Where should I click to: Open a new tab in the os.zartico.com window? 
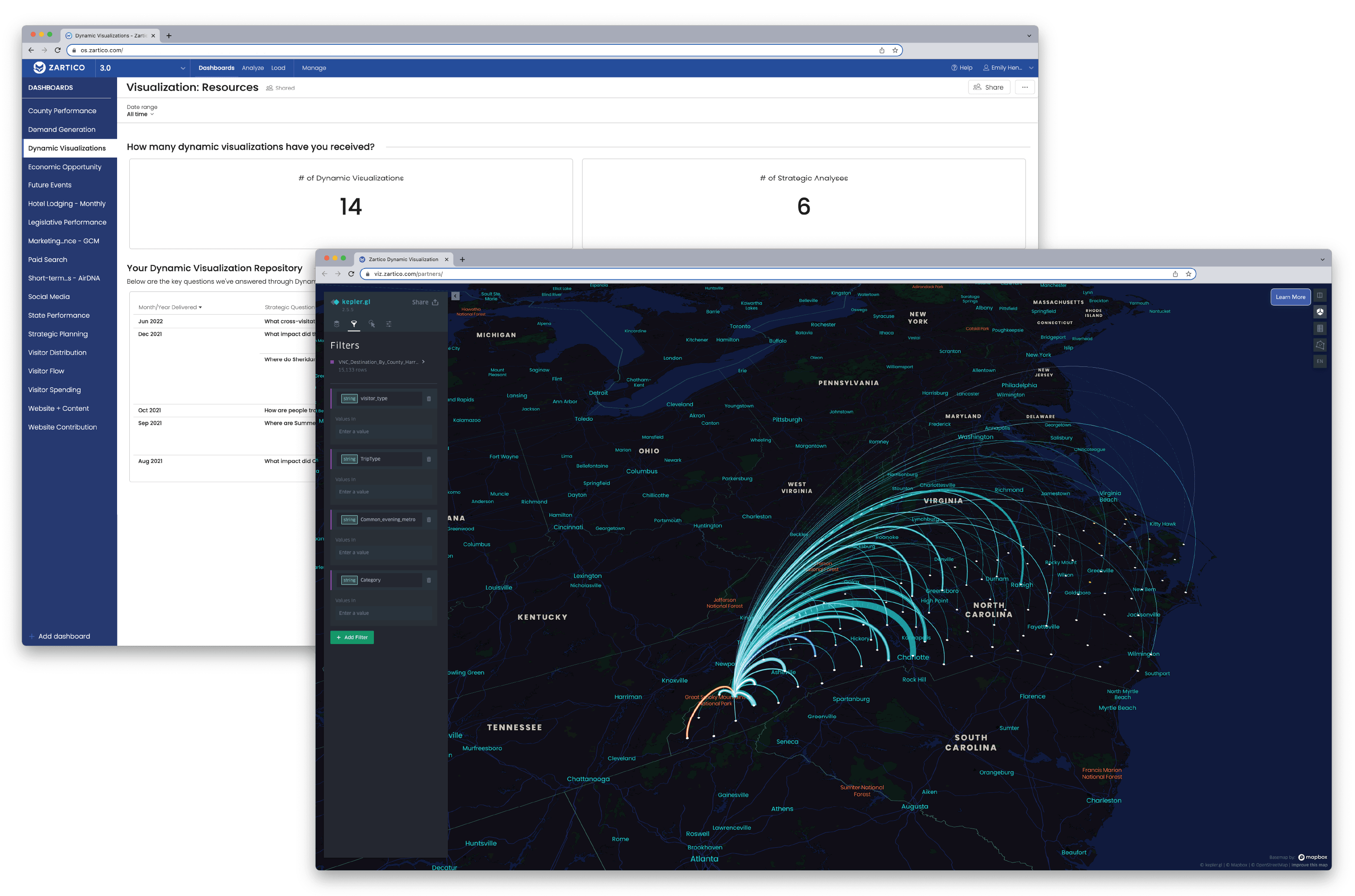pos(168,35)
